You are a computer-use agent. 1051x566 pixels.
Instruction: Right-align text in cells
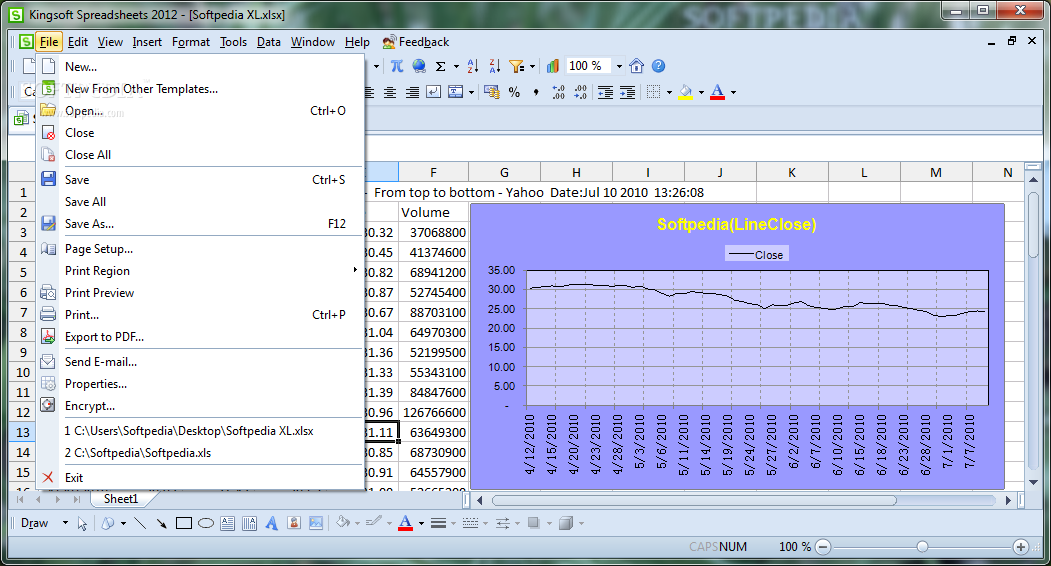coord(412,93)
